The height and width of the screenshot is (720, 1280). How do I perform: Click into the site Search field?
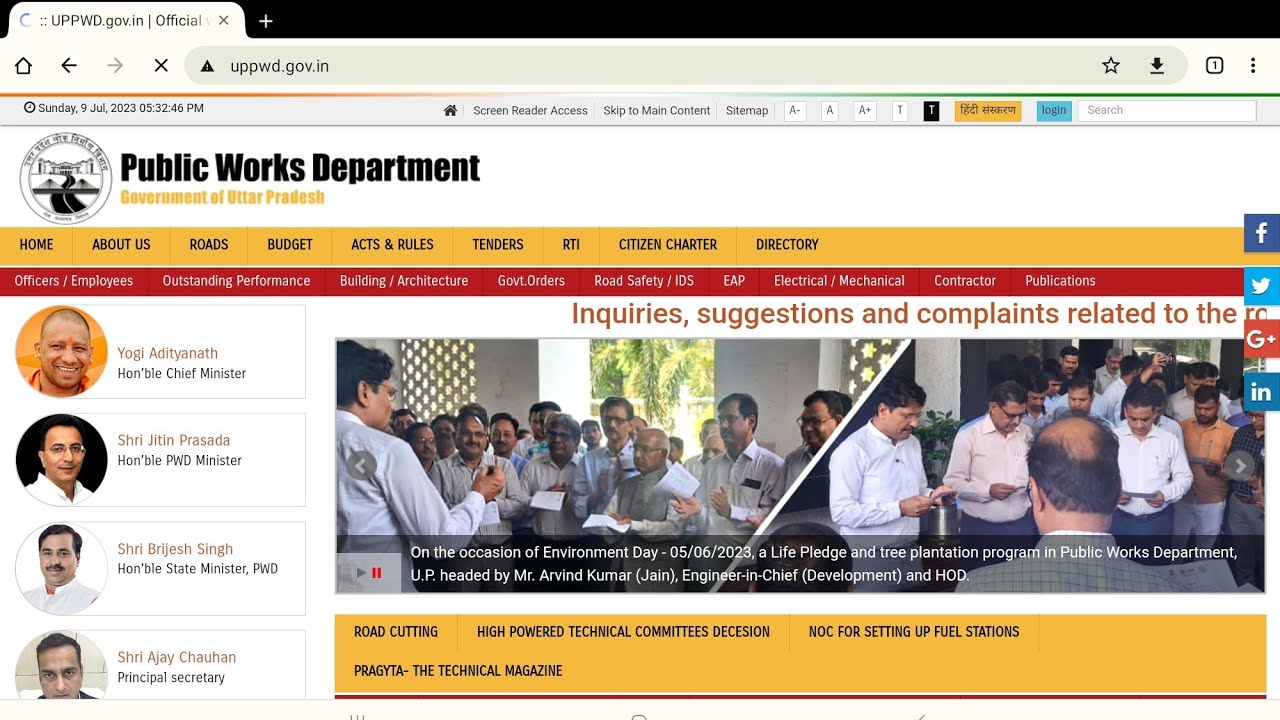(1166, 110)
